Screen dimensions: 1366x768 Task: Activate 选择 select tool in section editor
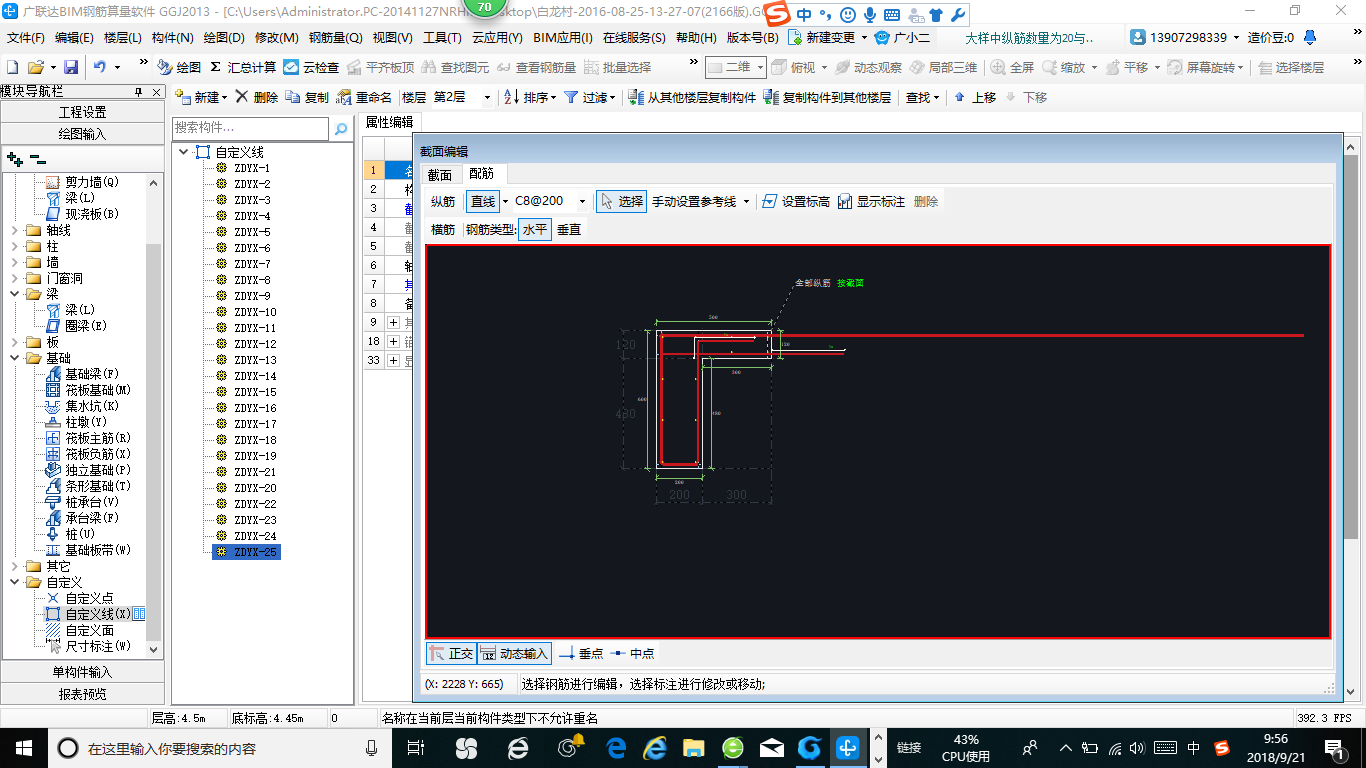point(621,201)
